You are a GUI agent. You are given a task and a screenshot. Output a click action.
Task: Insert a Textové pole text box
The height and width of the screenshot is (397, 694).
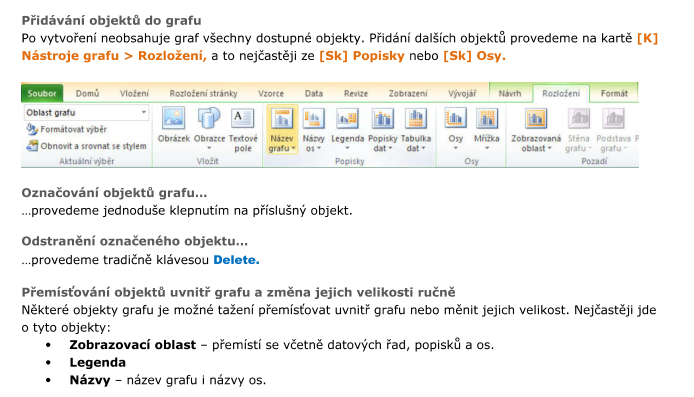pos(243,119)
